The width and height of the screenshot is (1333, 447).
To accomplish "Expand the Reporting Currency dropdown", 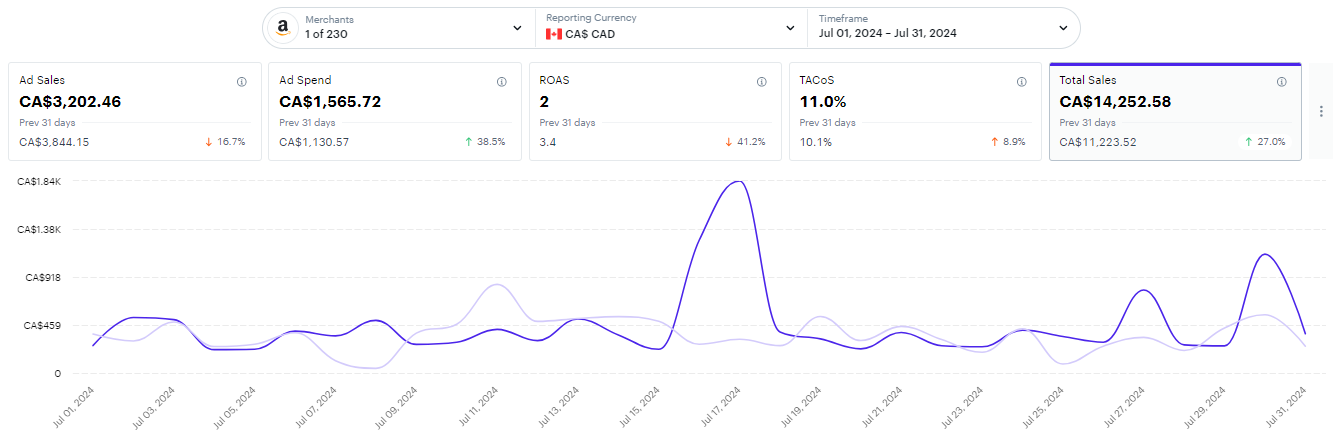I will tap(790, 28).
